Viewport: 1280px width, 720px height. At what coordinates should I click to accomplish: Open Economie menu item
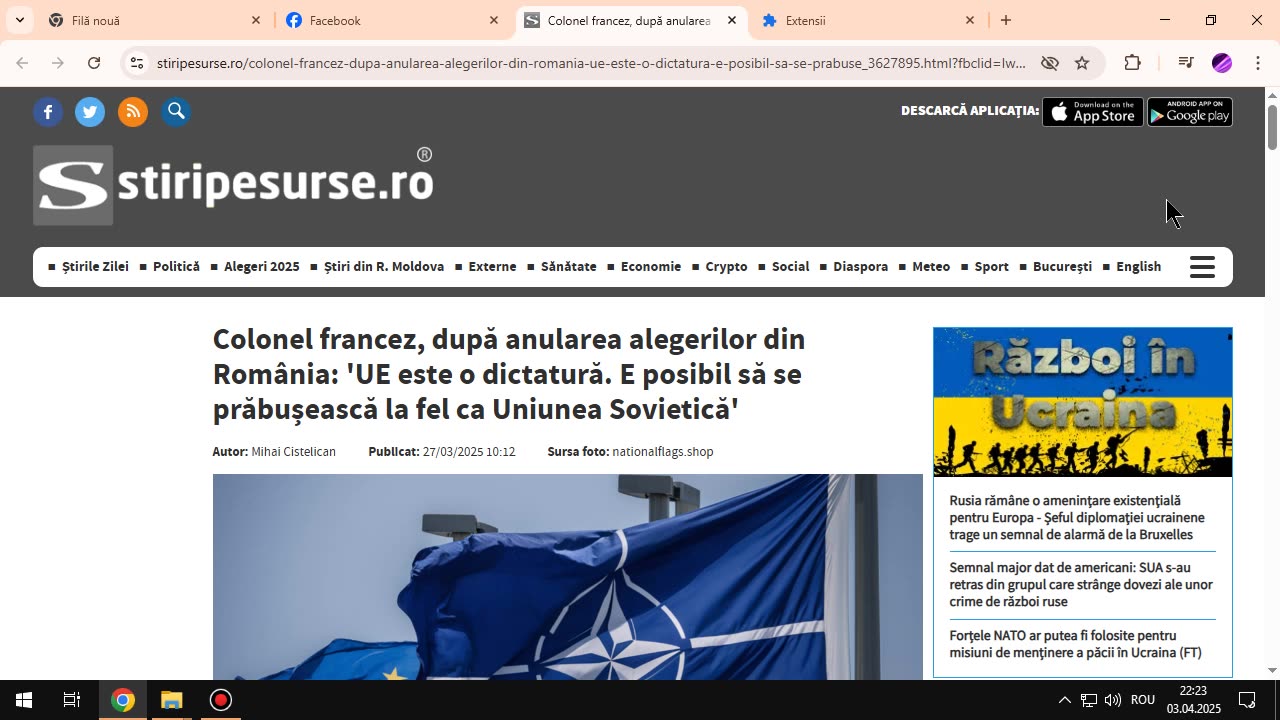(x=651, y=267)
